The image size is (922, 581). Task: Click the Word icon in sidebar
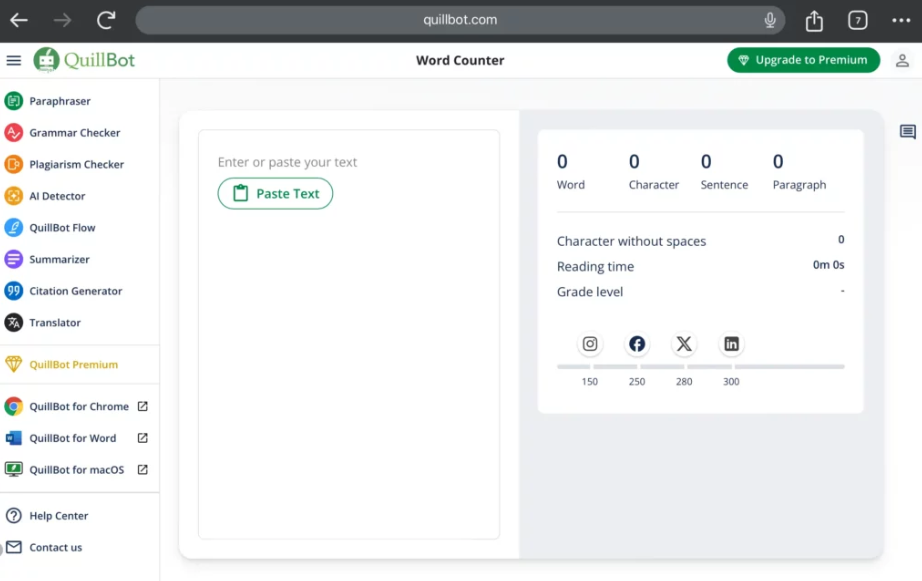14,438
